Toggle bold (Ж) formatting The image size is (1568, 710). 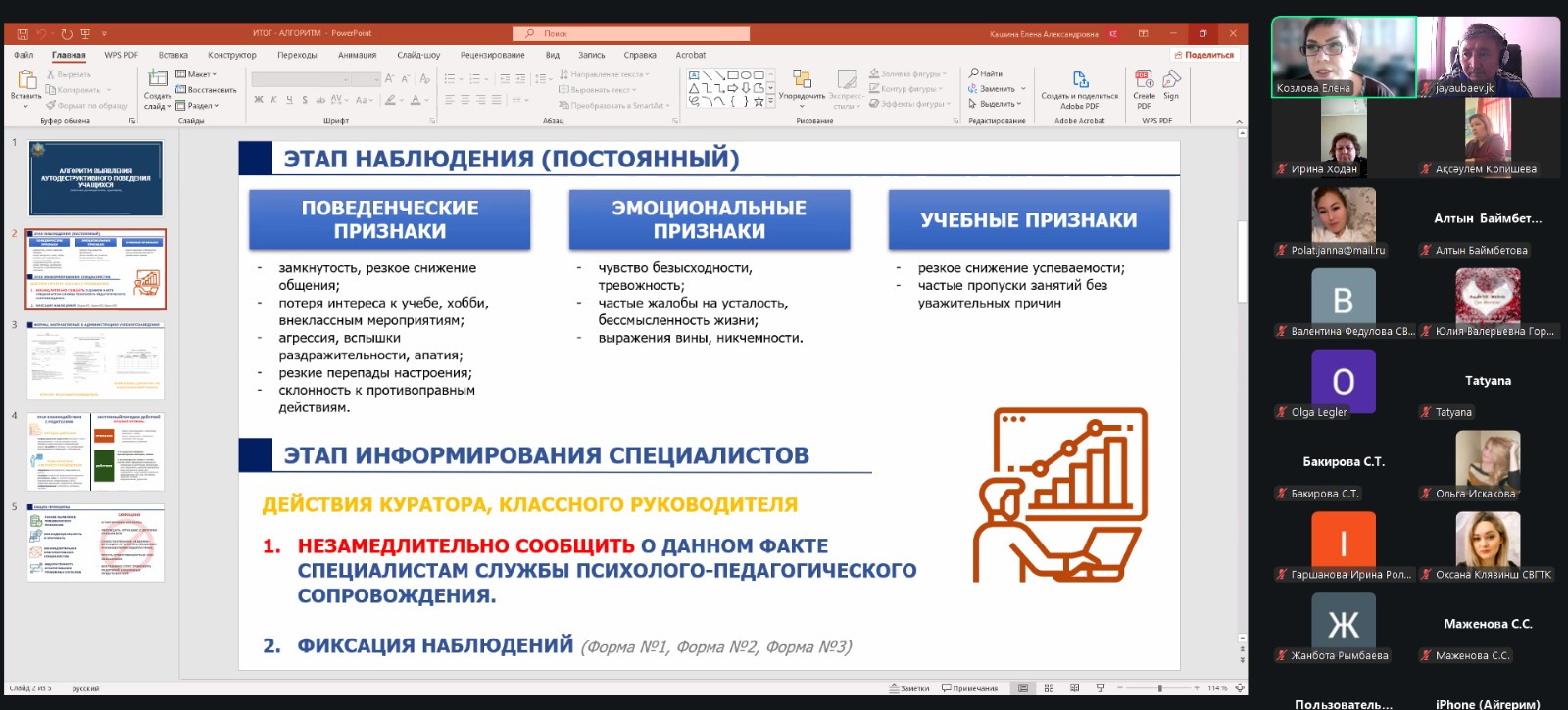(x=259, y=100)
